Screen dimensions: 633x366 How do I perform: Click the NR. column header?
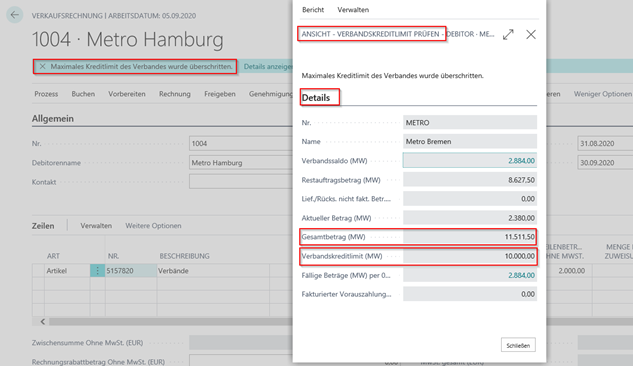tap(113, 256)
